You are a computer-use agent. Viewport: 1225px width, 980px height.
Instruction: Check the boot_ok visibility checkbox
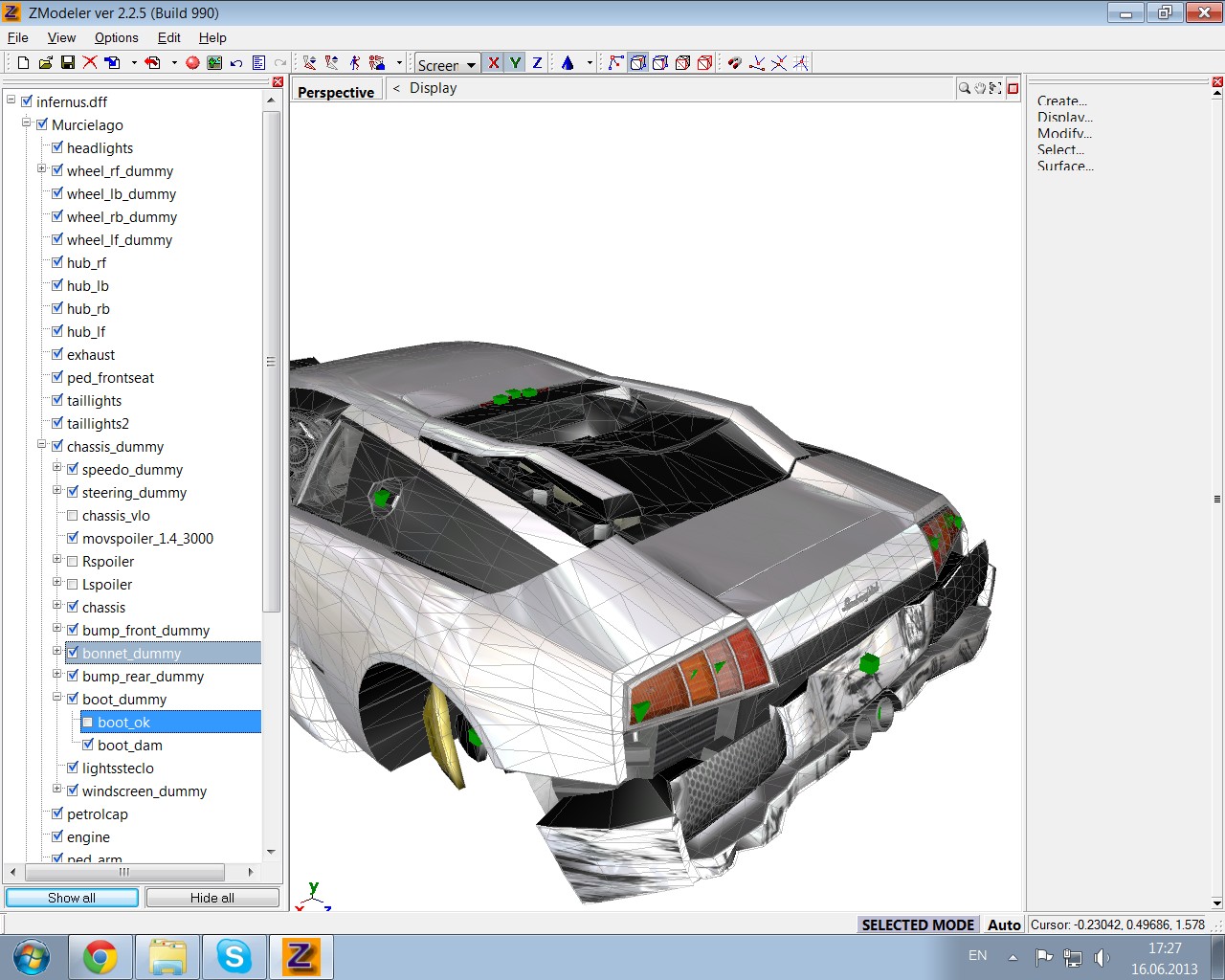tap(88, 722)
